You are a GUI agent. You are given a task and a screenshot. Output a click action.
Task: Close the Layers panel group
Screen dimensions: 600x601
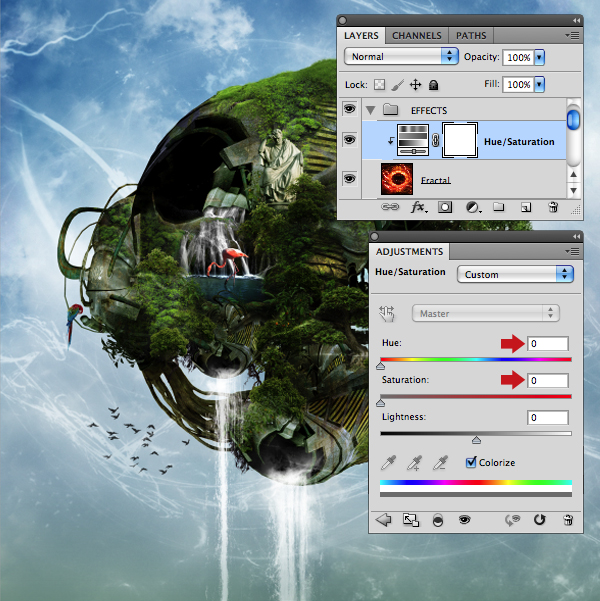click(343, 20)
